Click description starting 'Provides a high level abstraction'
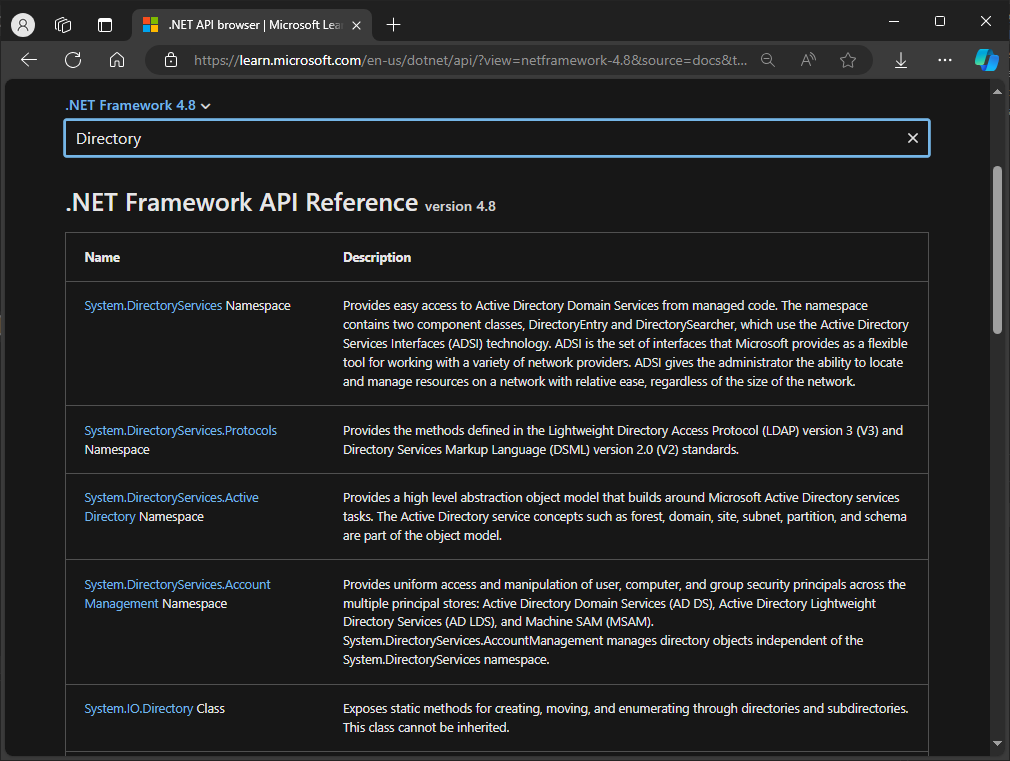This screenshot has height=761, width=1010. click(x=624, y=516)
